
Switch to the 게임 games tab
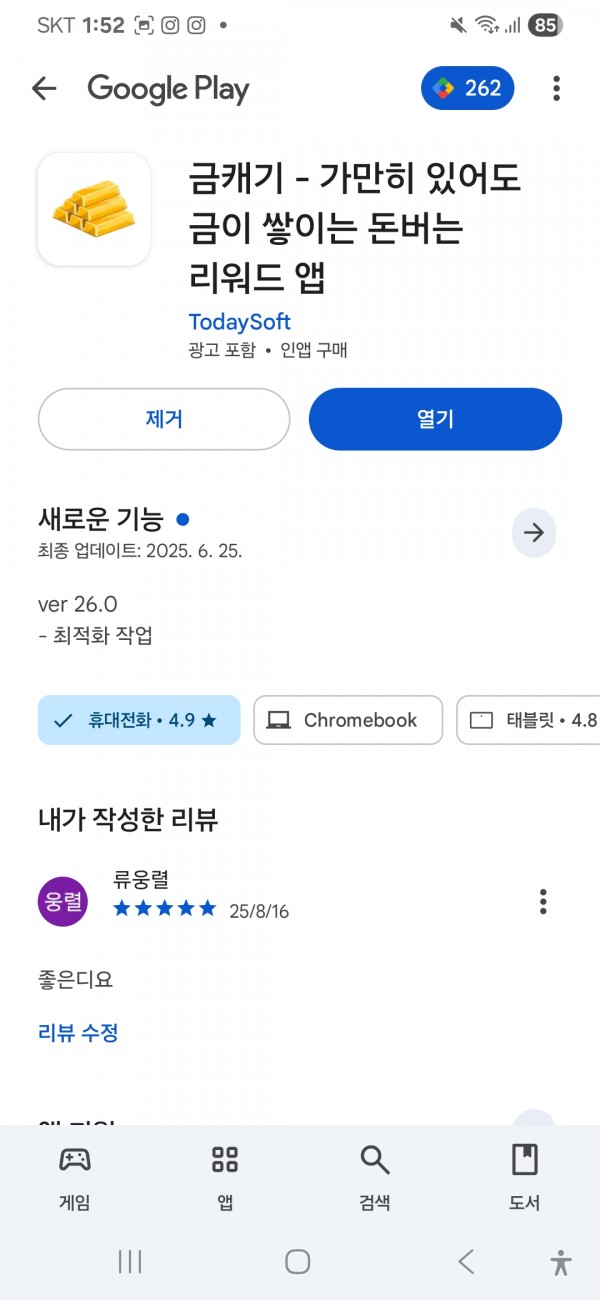pyautogui.click(x=75, y=1178)
